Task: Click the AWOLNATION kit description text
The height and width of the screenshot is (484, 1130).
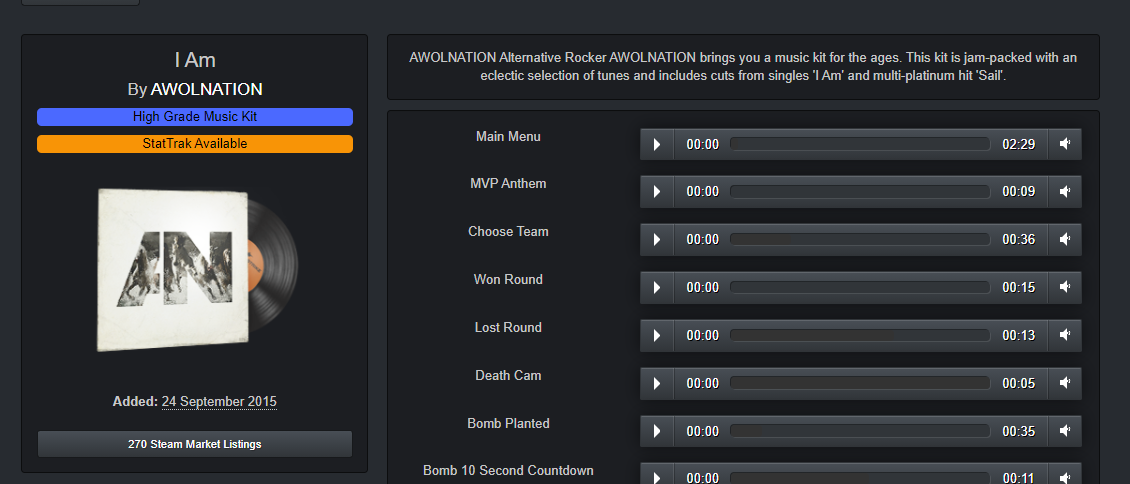Action: click(743, 66)
